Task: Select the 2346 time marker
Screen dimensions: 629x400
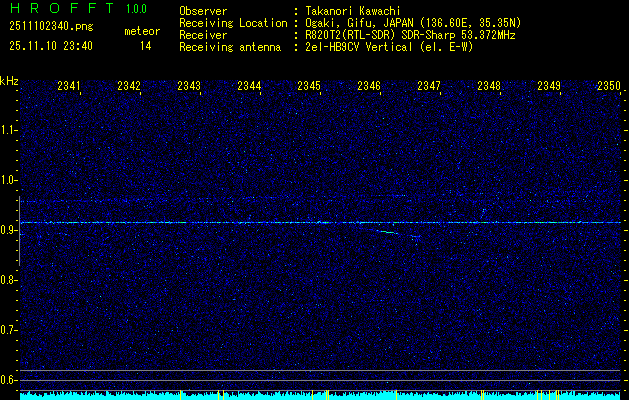Action: point(369,87)
